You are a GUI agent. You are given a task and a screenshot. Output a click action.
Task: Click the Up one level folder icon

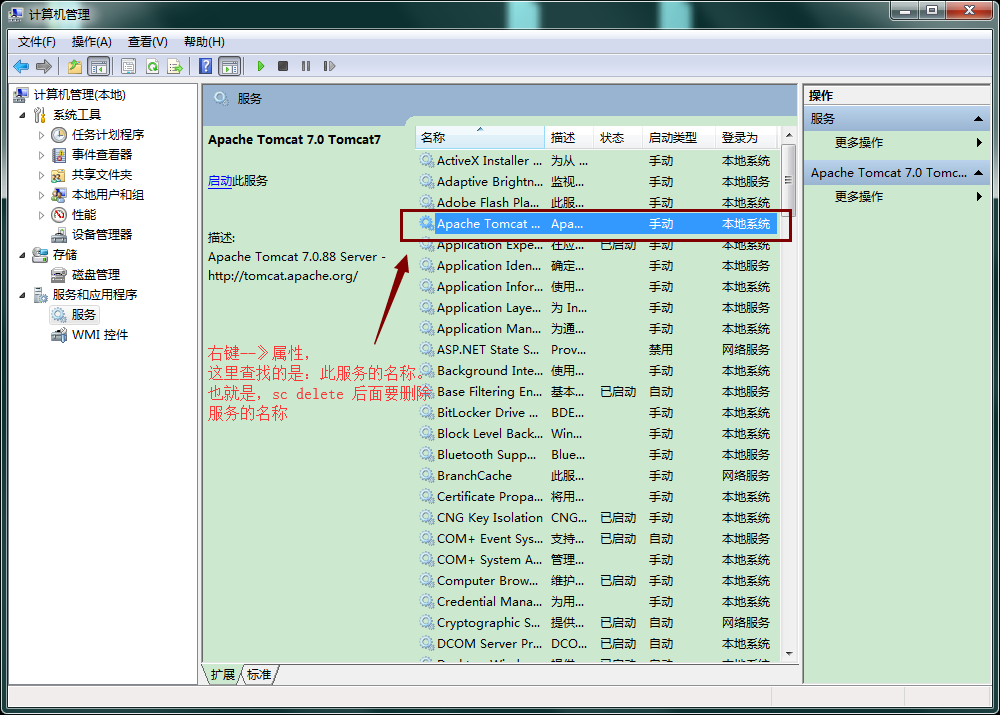click(75, 66)
